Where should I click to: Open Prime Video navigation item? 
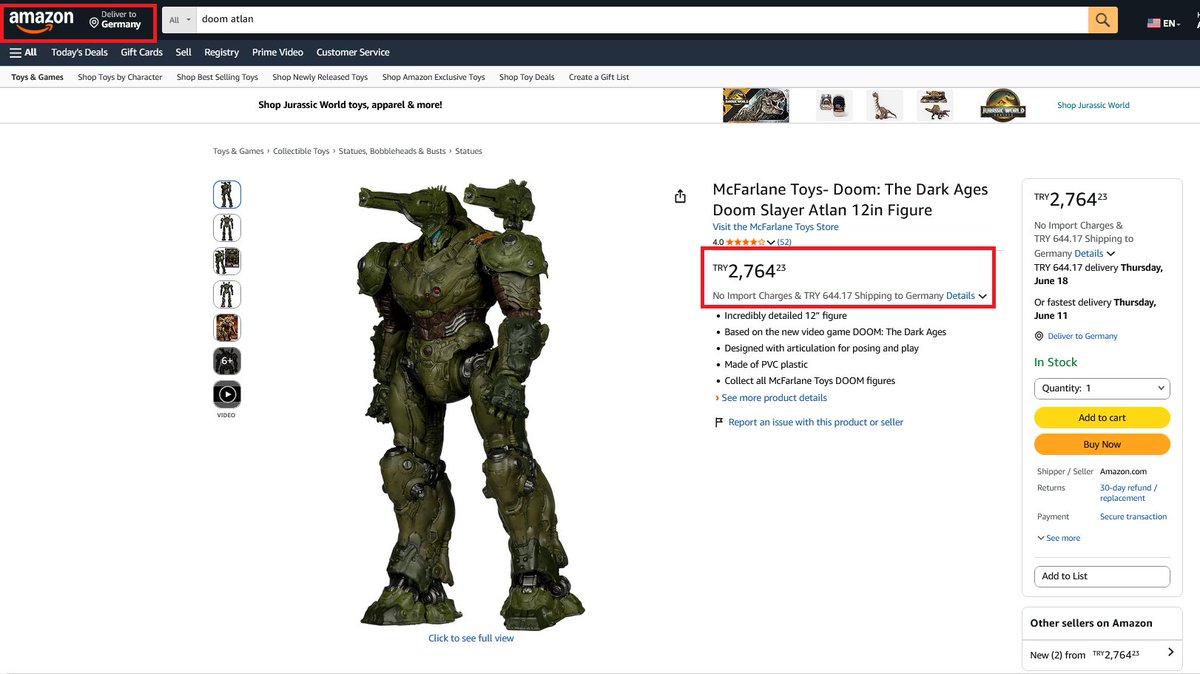[278, 52]
